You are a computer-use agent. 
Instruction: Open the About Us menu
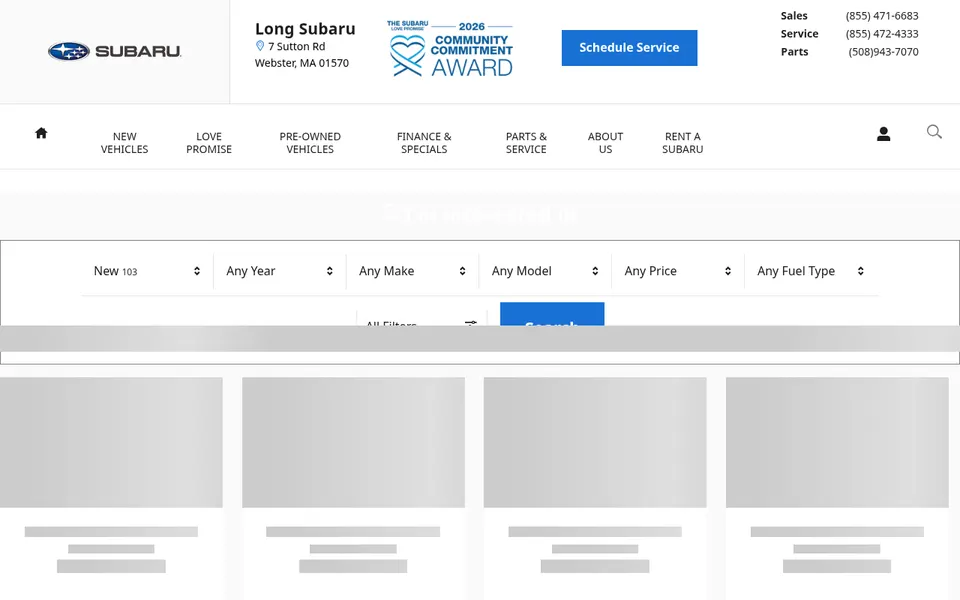[605, 143]
